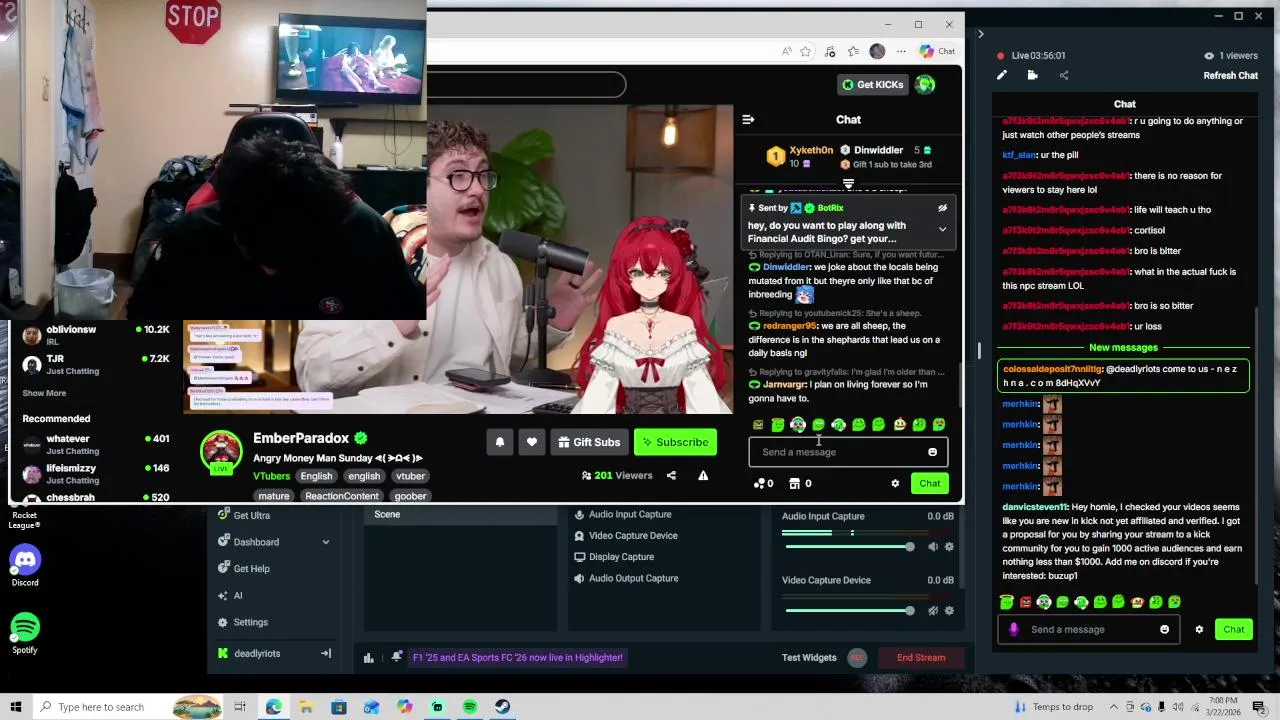Screen dimensions: 1280x720
Task: Unmute Video Capture Device in mixer
Action: click(933, 611)
